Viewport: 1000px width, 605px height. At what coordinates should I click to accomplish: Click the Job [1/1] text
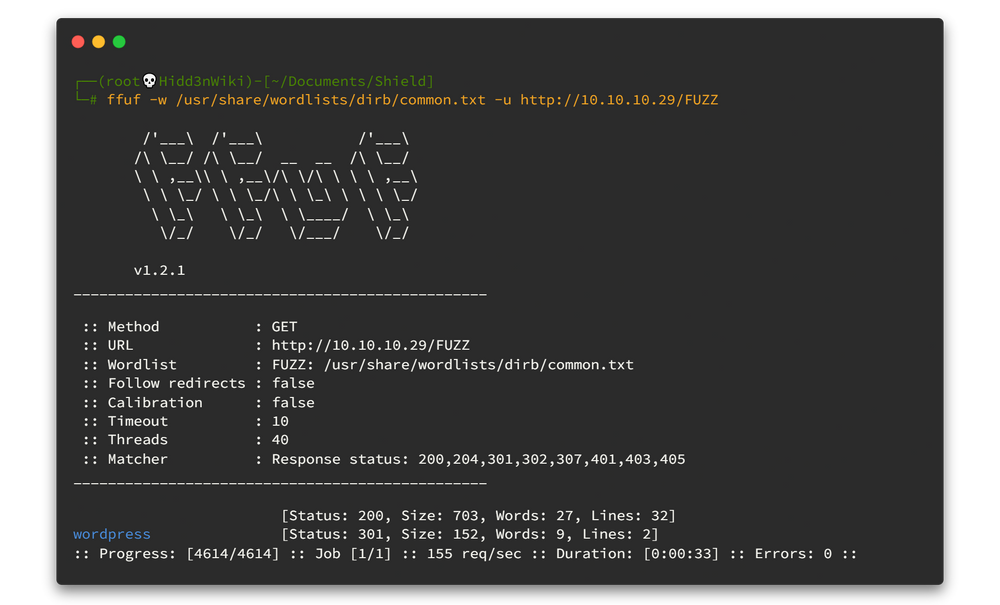[x=353, y=553]
